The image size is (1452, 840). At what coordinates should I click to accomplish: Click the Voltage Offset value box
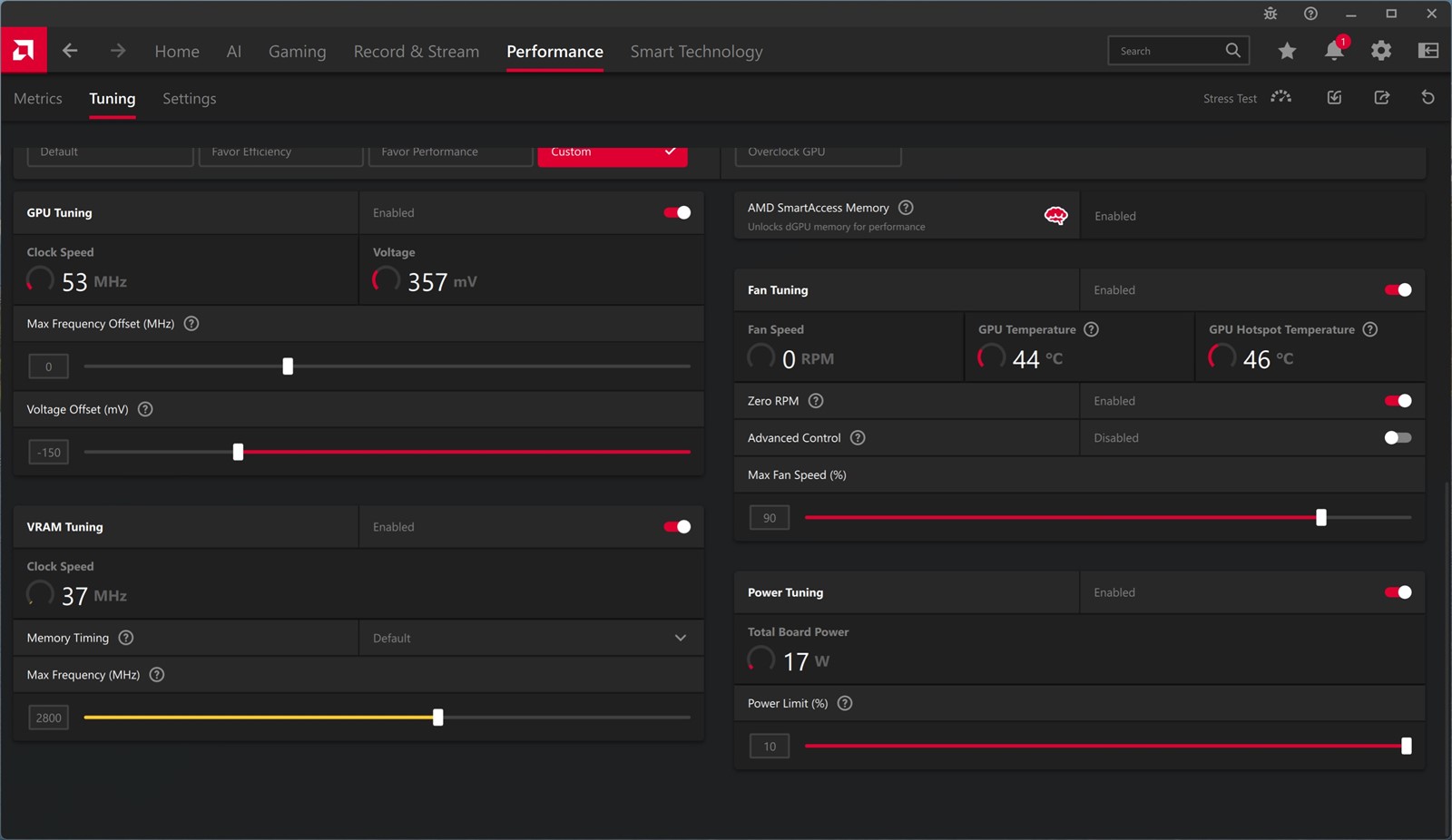49,452
